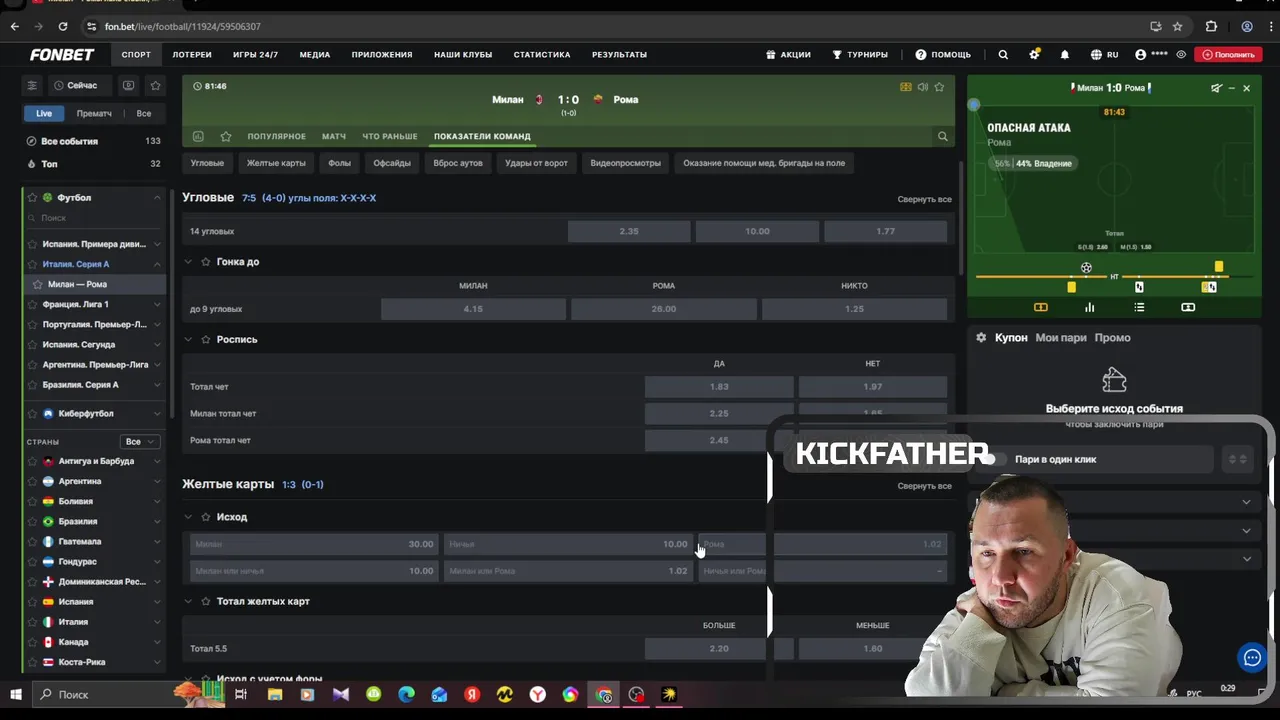Click inside the Поиск field under Футбол
This screenshot has width=1280, height=720.
tap(95, 218)
